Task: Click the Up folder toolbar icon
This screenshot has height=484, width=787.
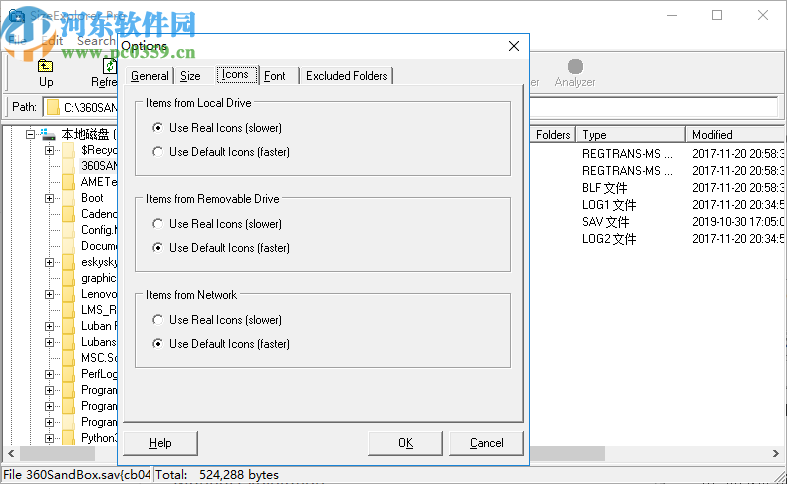Action: click(x=46, y=66)
